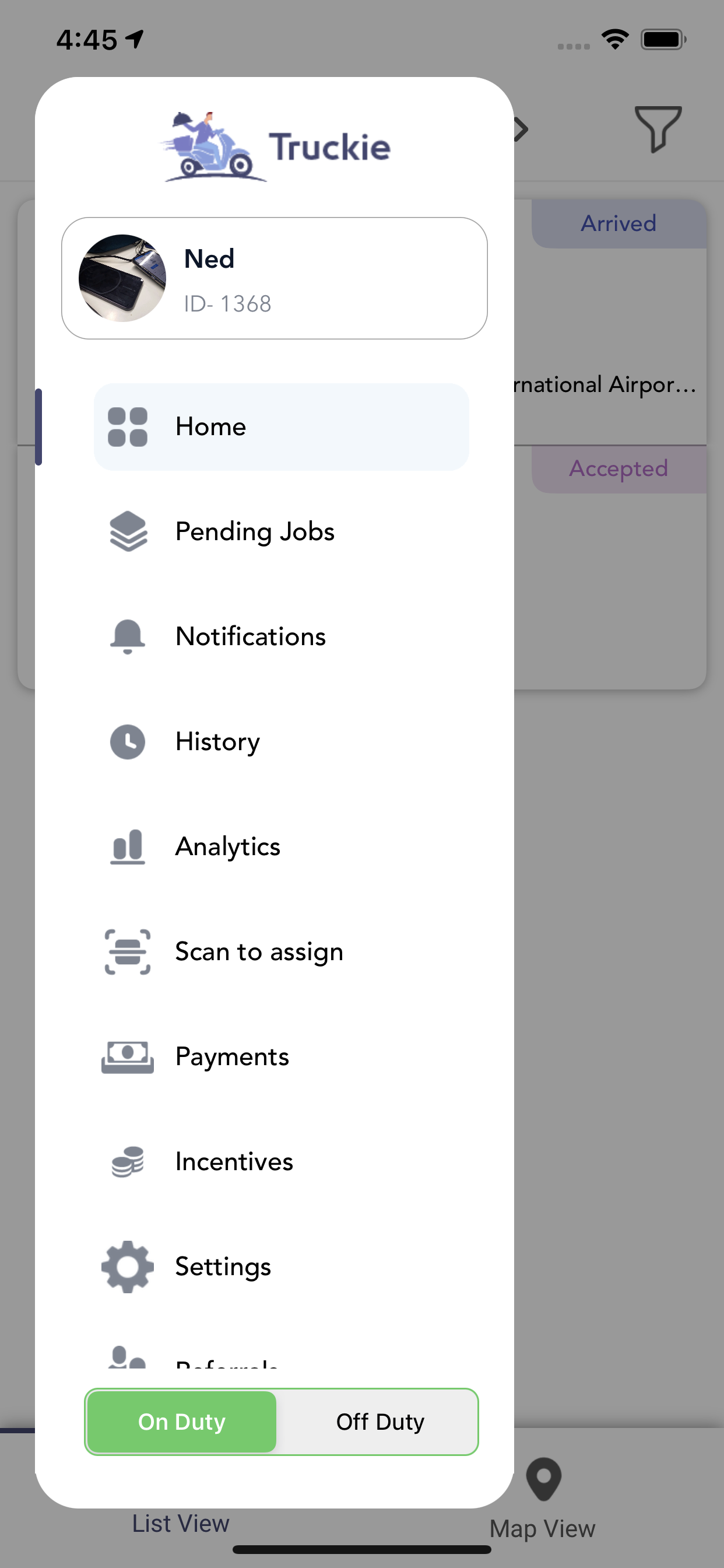Screen dimensions: 724x1568
Task: Switch status to Off Duty
Action: click(379, 1422)
